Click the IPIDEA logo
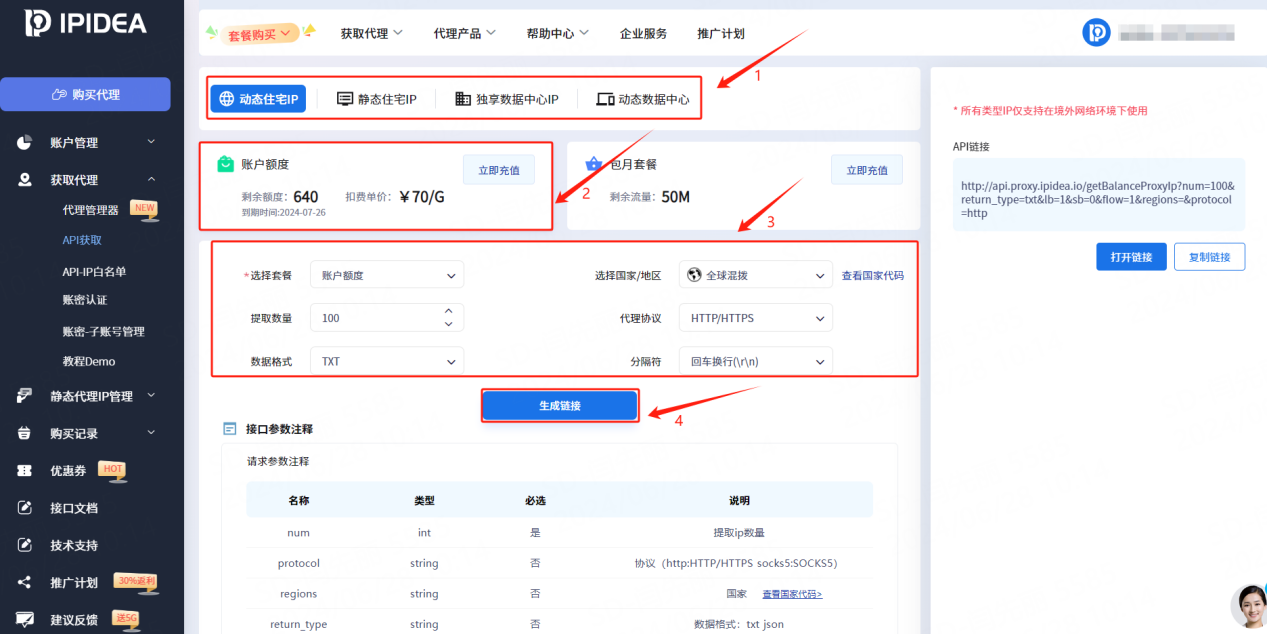Screen dimensions: 1267x634 (85, 22)
